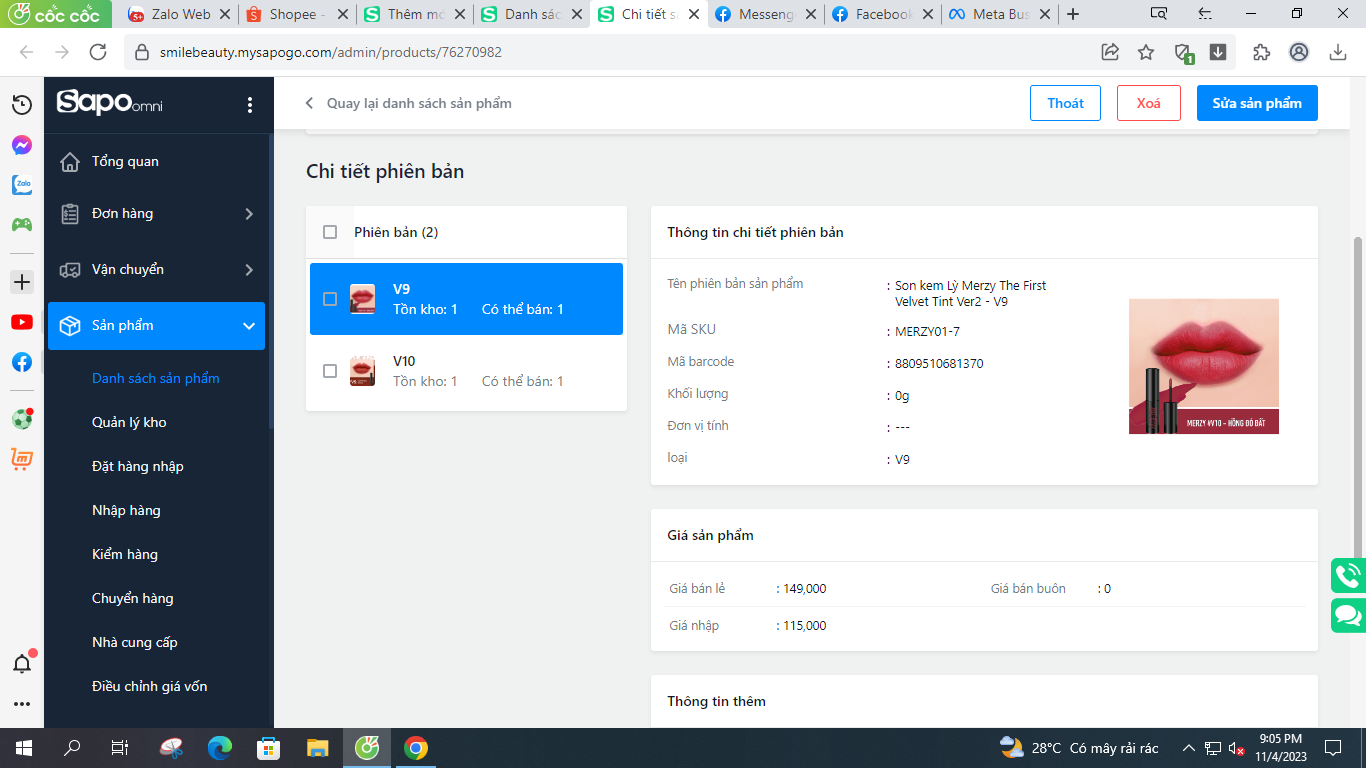Open Cốc Cốc browser logo menu
Image resolution: width=1366 pixels, height=768 pixels.
click(58, 14)
